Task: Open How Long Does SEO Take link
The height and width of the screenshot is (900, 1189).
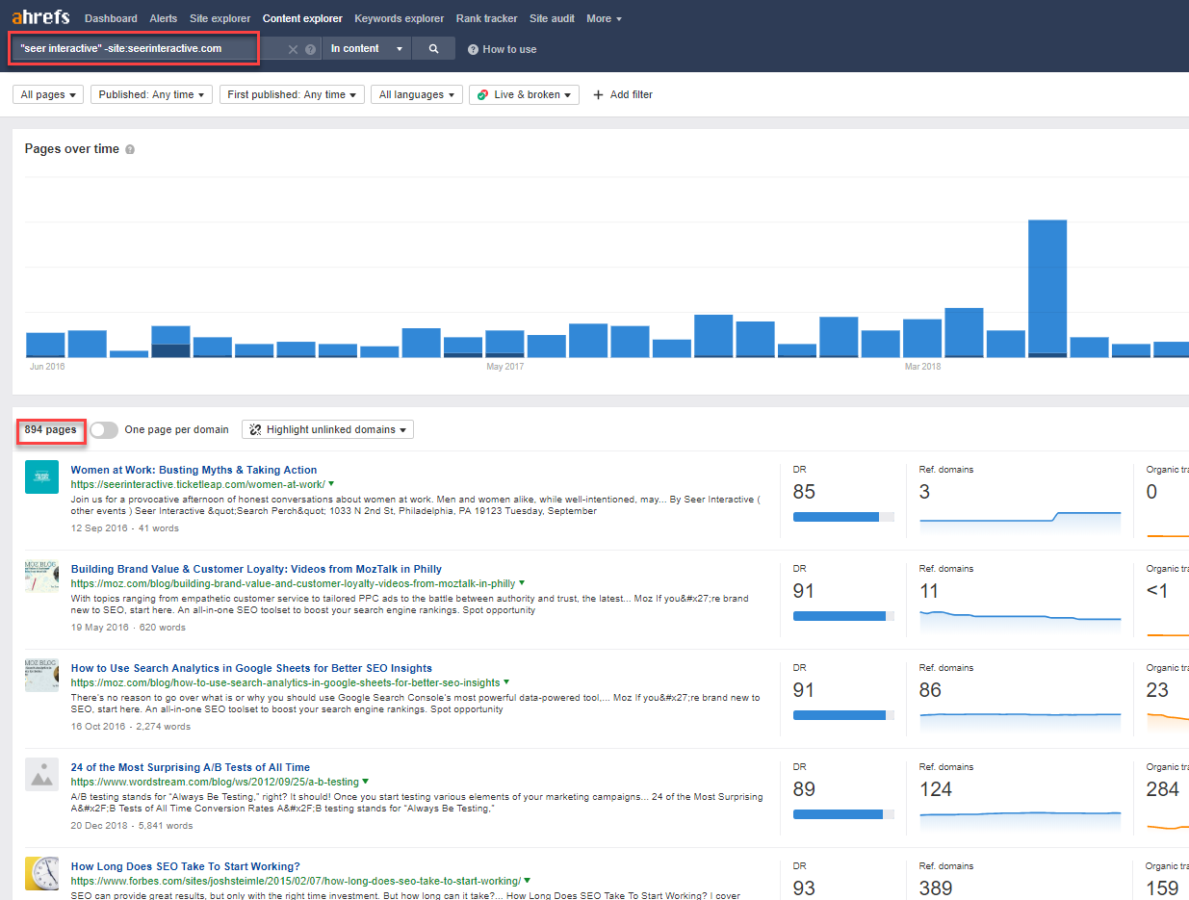Action: [x=185, y=866]
